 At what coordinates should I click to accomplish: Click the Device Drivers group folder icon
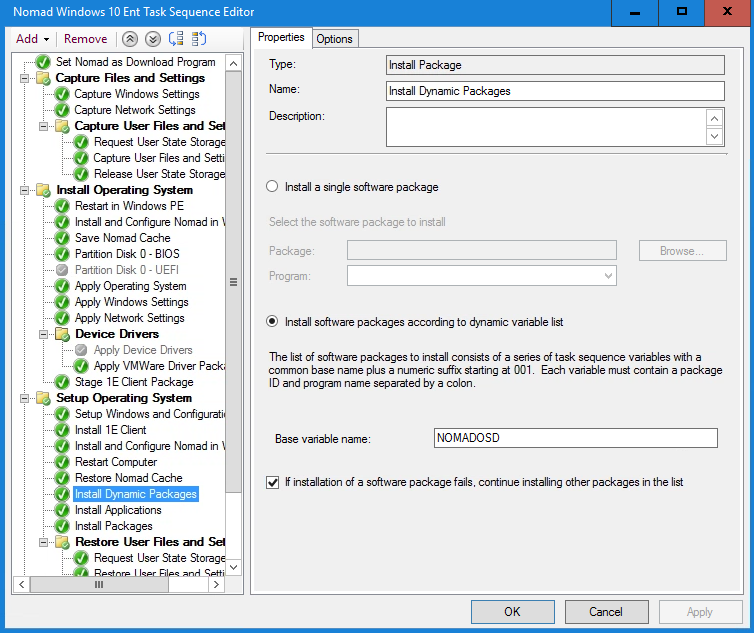pos(62,334)
